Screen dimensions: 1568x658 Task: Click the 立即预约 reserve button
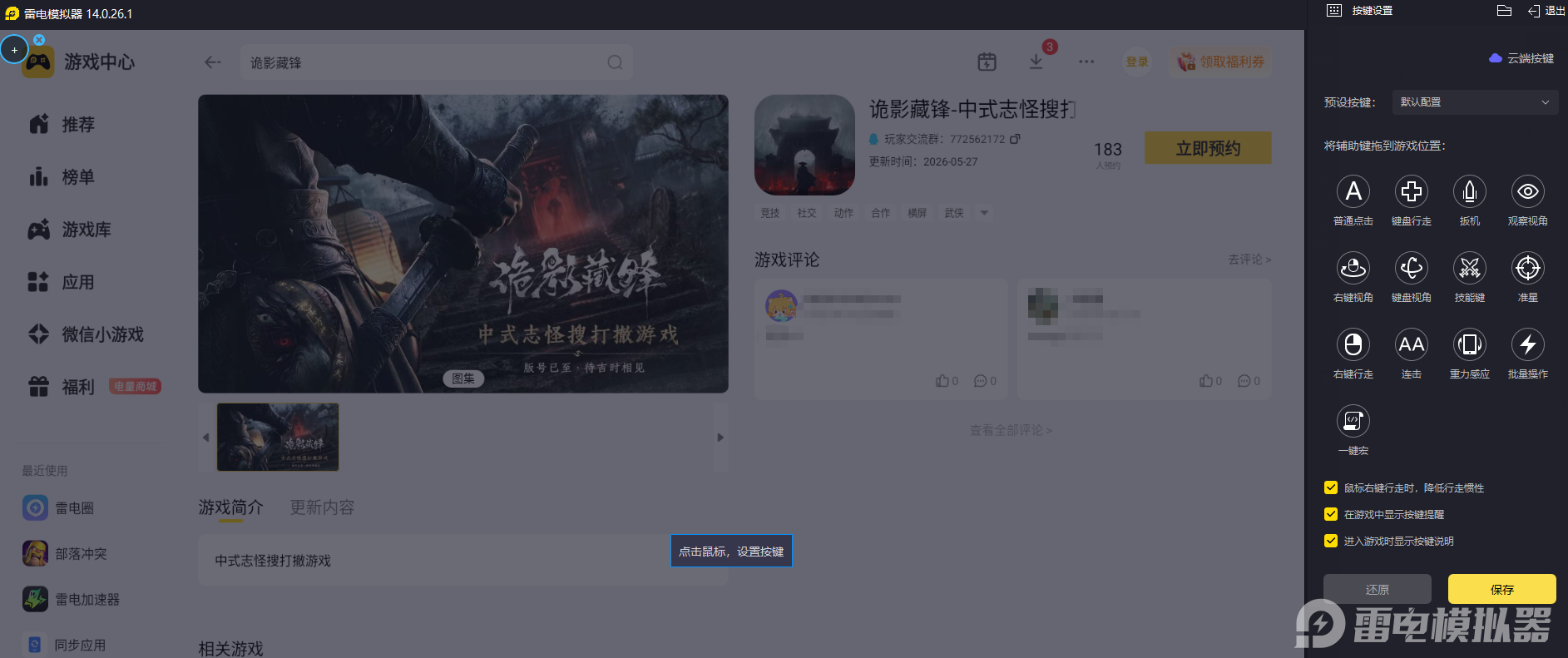(1208, 148)
